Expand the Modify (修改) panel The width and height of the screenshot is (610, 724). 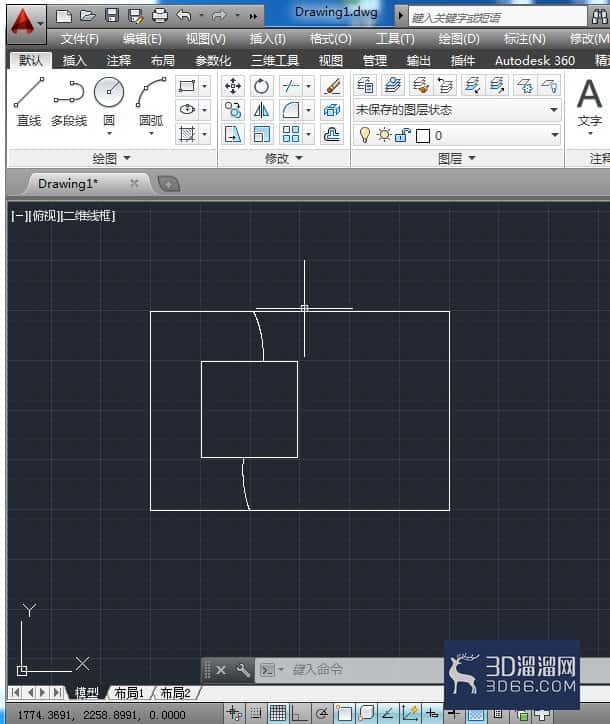(284, 158)
